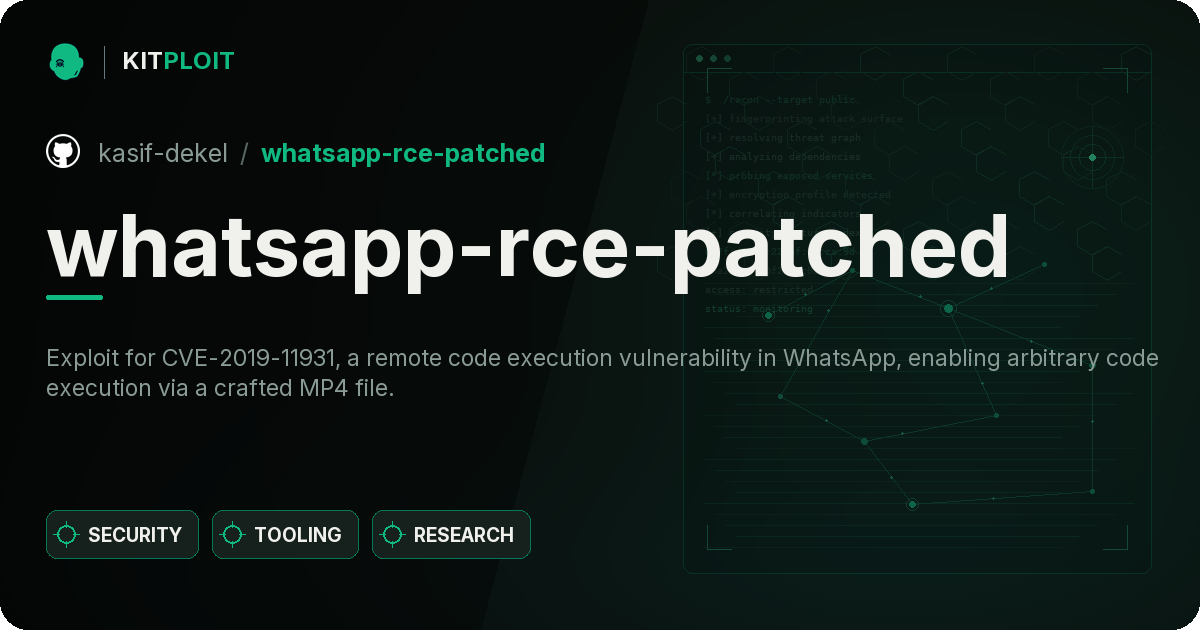This screenshot has height=630, width=1200.
Task: Click crosshair icon in TOOLING tag
Action: (233, 535)
